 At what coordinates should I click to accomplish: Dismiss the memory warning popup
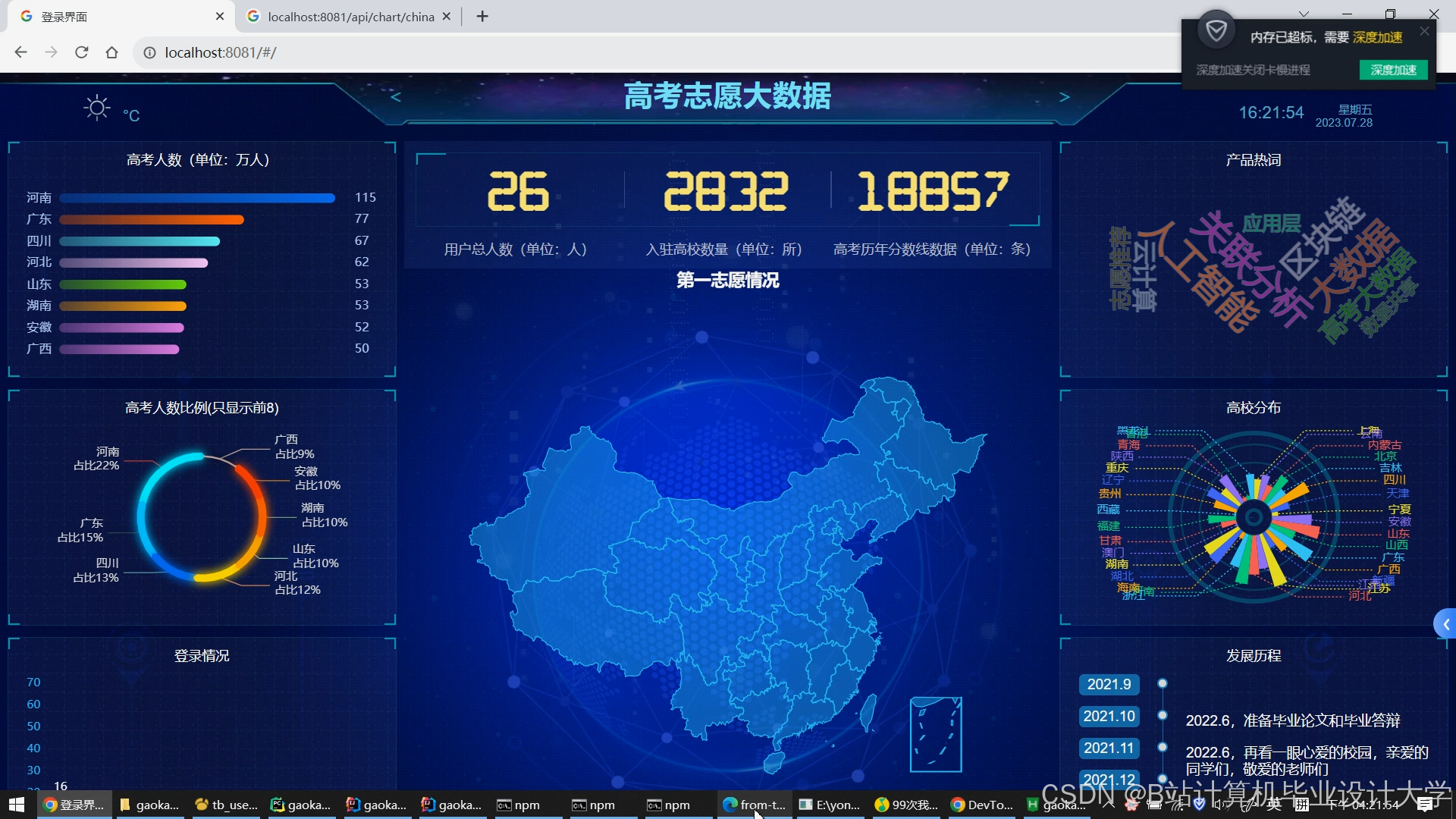coord(1424,31)
